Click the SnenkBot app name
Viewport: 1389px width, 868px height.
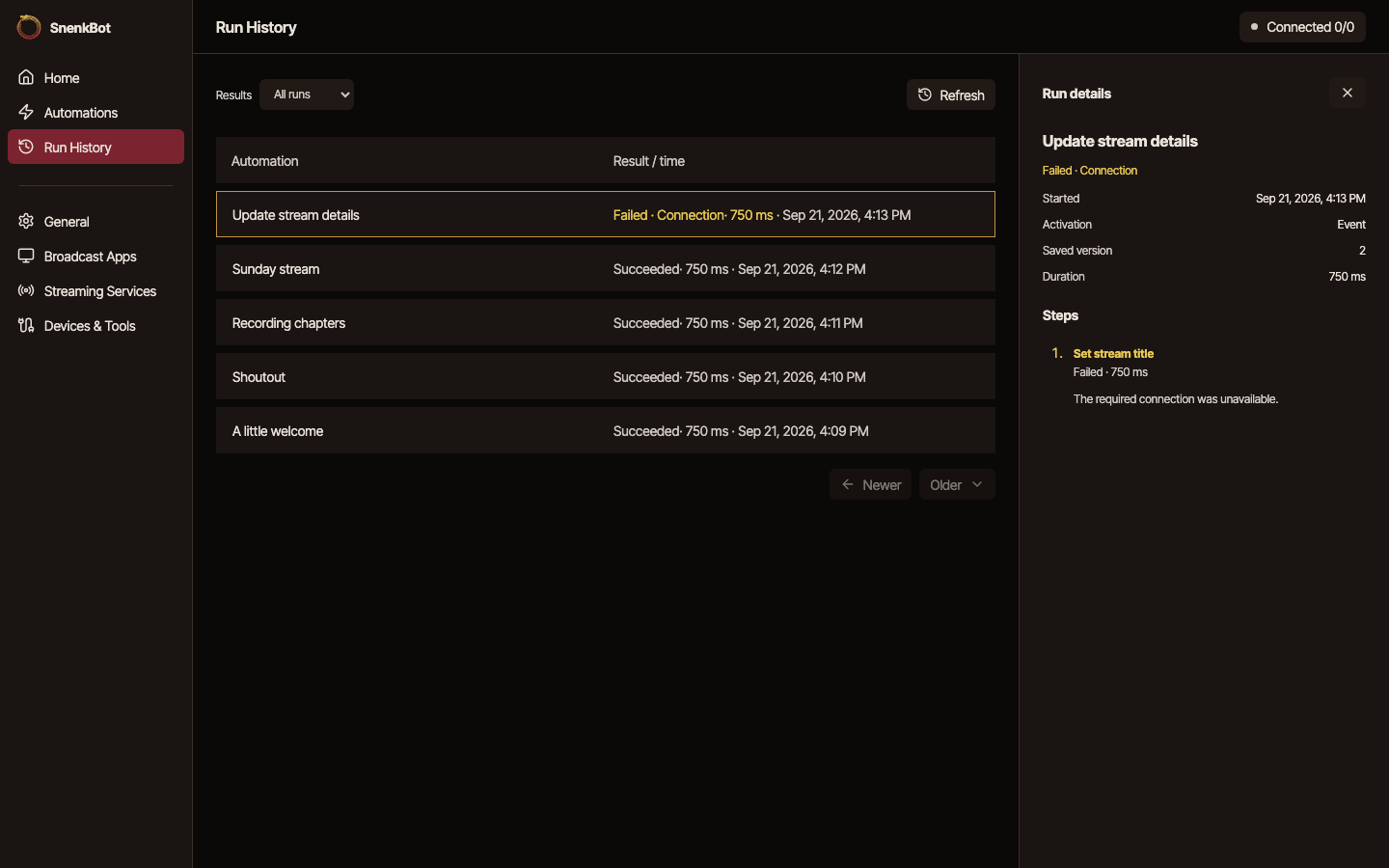(x=80, y=27)
